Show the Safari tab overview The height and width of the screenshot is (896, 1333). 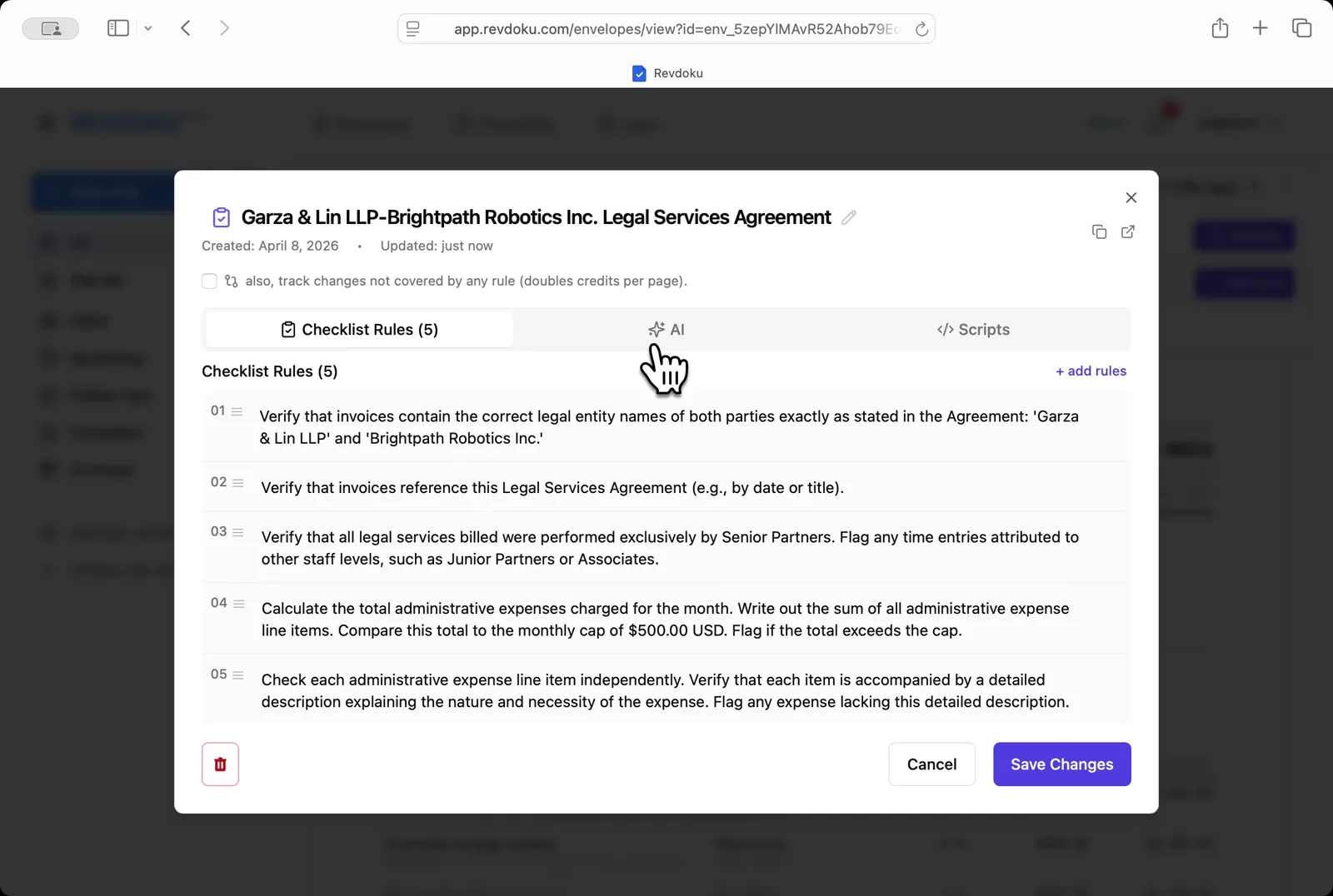click(x=1301, y=27)
